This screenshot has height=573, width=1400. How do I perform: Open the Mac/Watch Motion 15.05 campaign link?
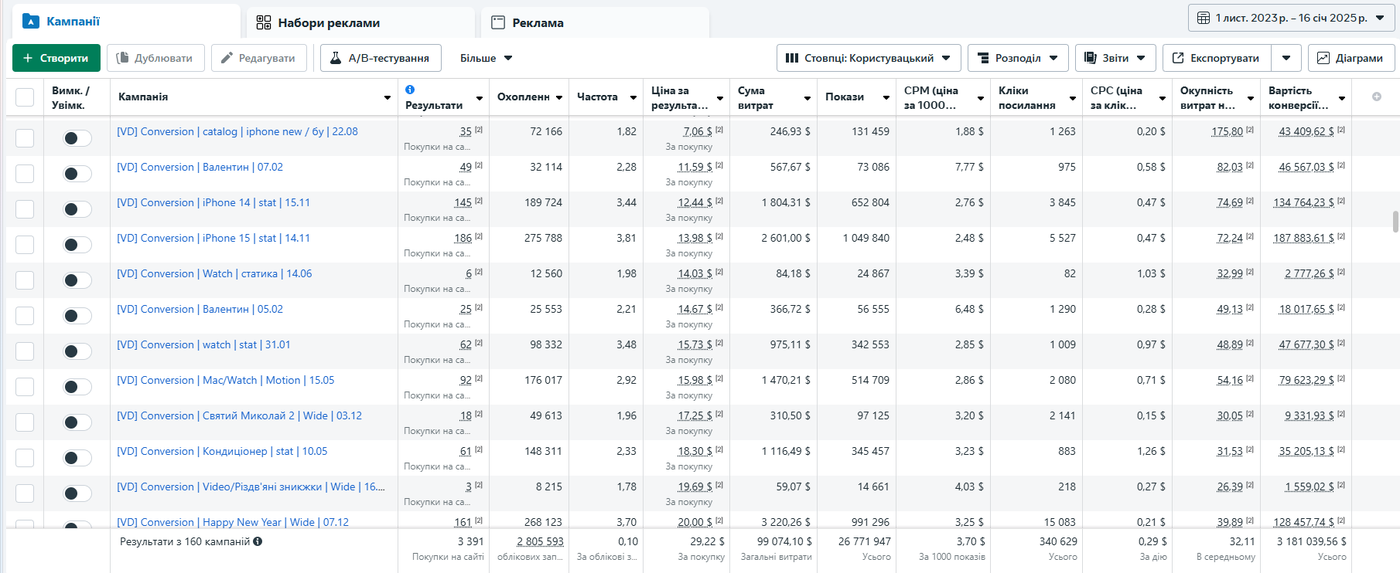point(225,380)
